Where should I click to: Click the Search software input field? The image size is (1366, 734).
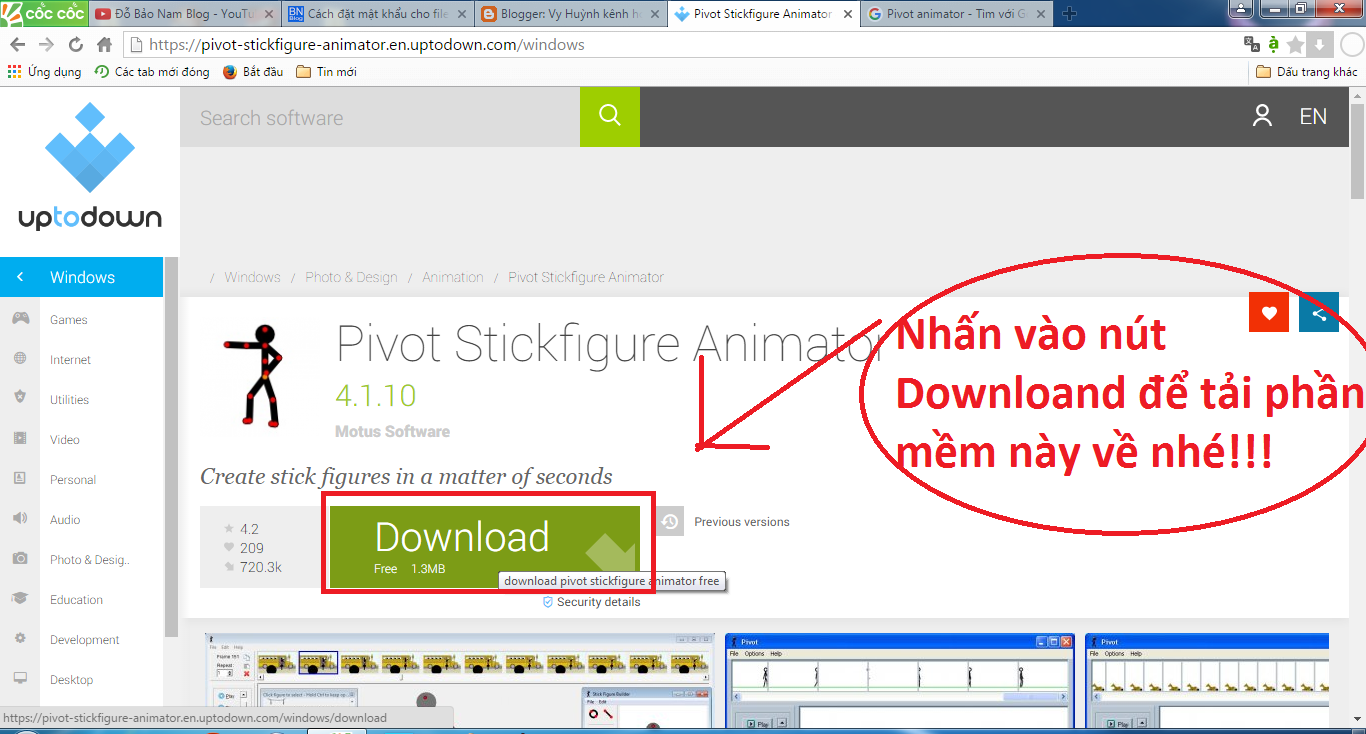coord(380,117)
